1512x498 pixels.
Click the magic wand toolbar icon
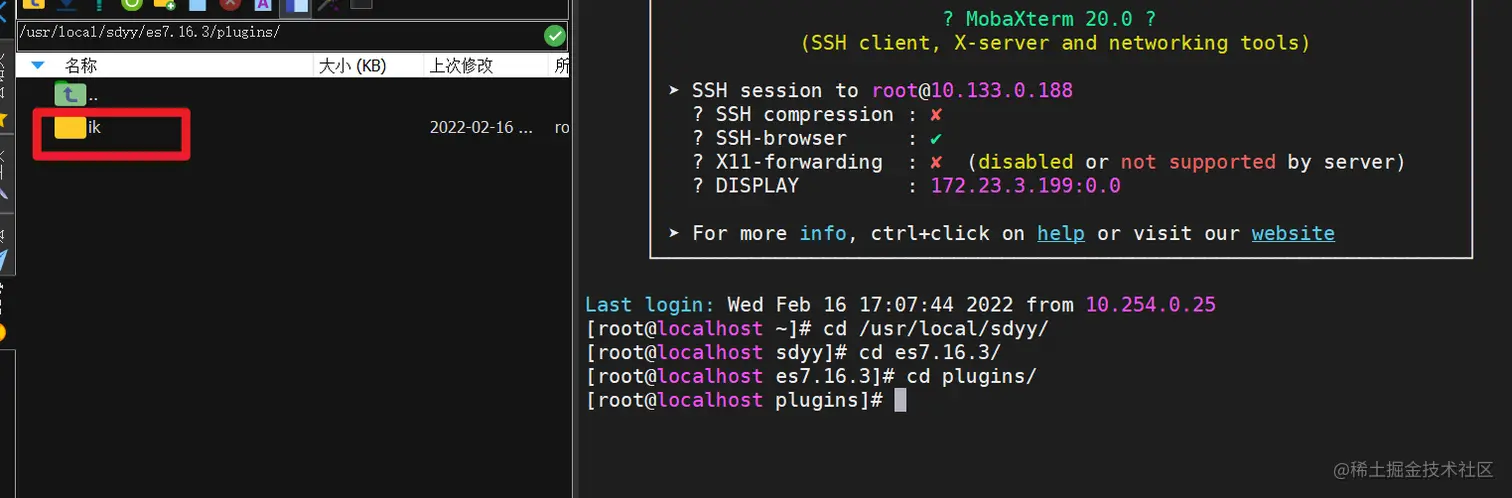click(327, 4)
